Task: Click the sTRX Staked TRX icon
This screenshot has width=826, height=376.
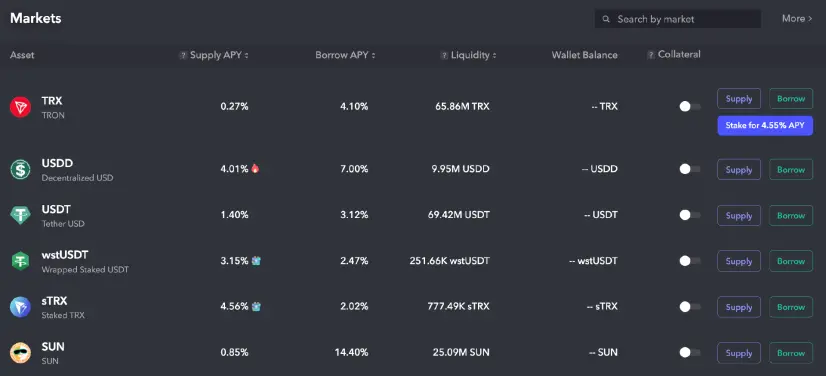Action: 20,307
